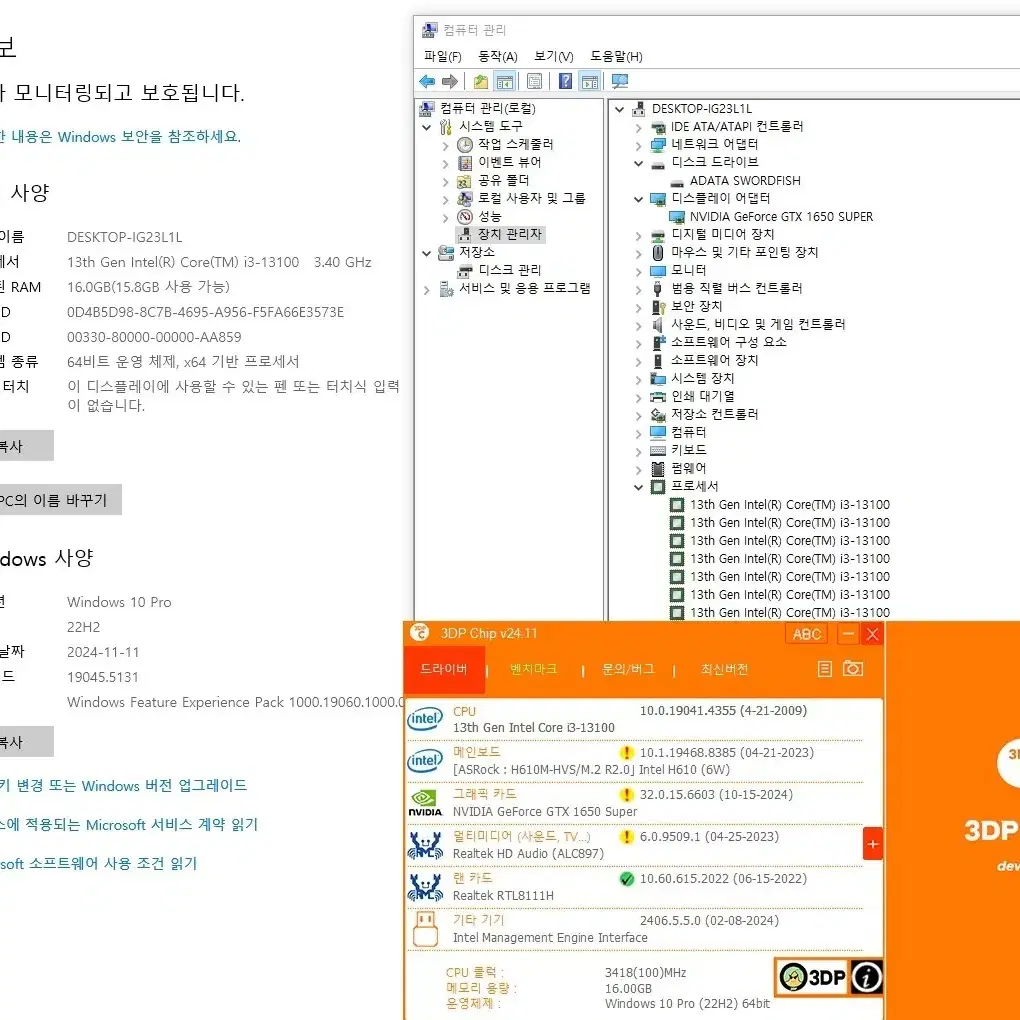Collapse the 디스플레이 어댑터 device category
This screenshot has height=1020, width=1020.
point(639,199)
